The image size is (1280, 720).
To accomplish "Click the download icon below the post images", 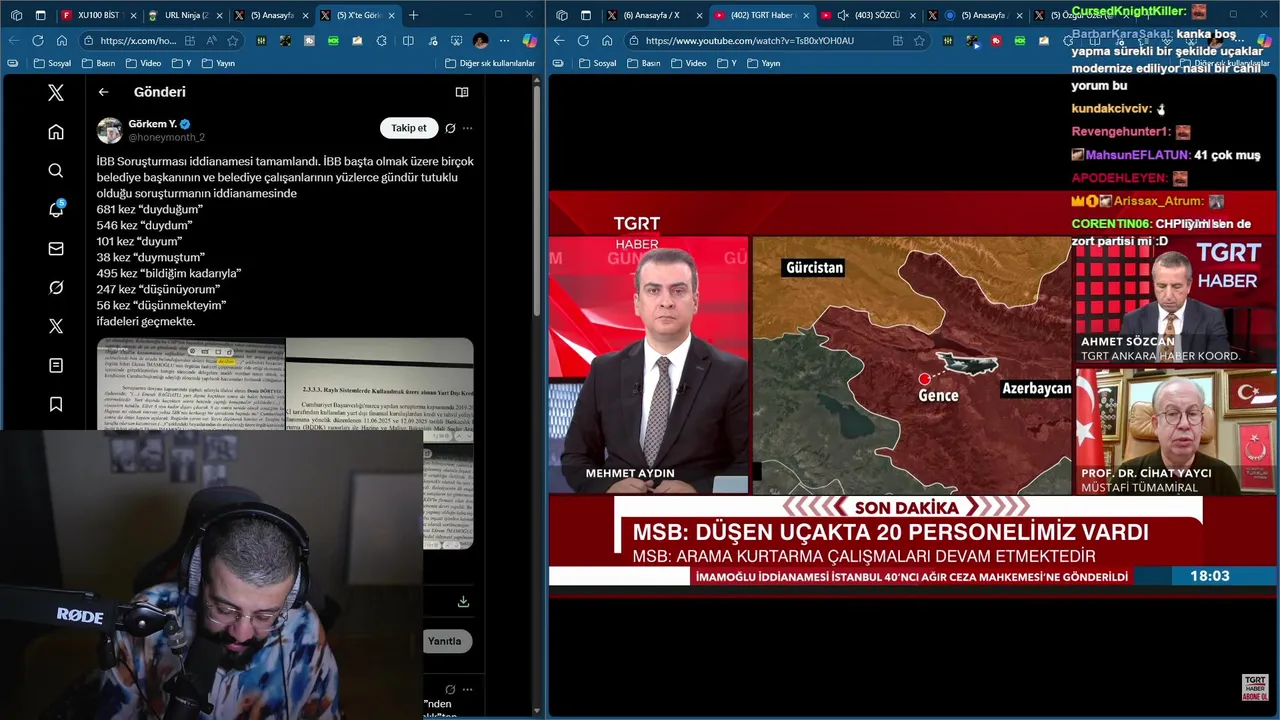I will click(463, 602).
